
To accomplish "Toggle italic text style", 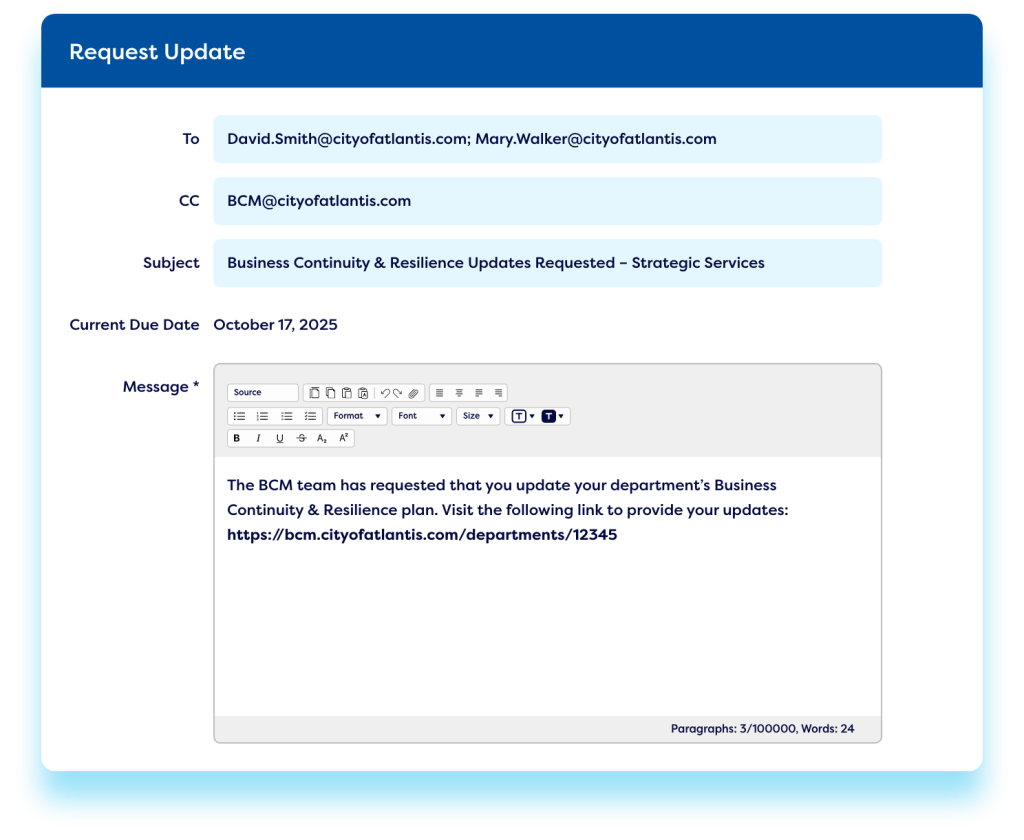I will [258, 438].
